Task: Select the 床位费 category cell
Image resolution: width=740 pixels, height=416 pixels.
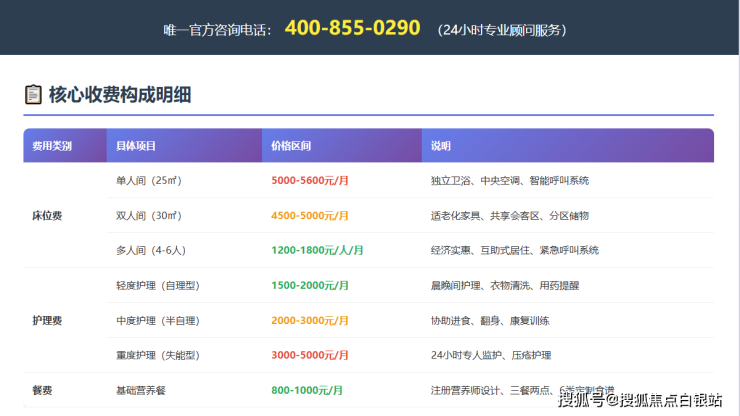Action: coord(47,216)
